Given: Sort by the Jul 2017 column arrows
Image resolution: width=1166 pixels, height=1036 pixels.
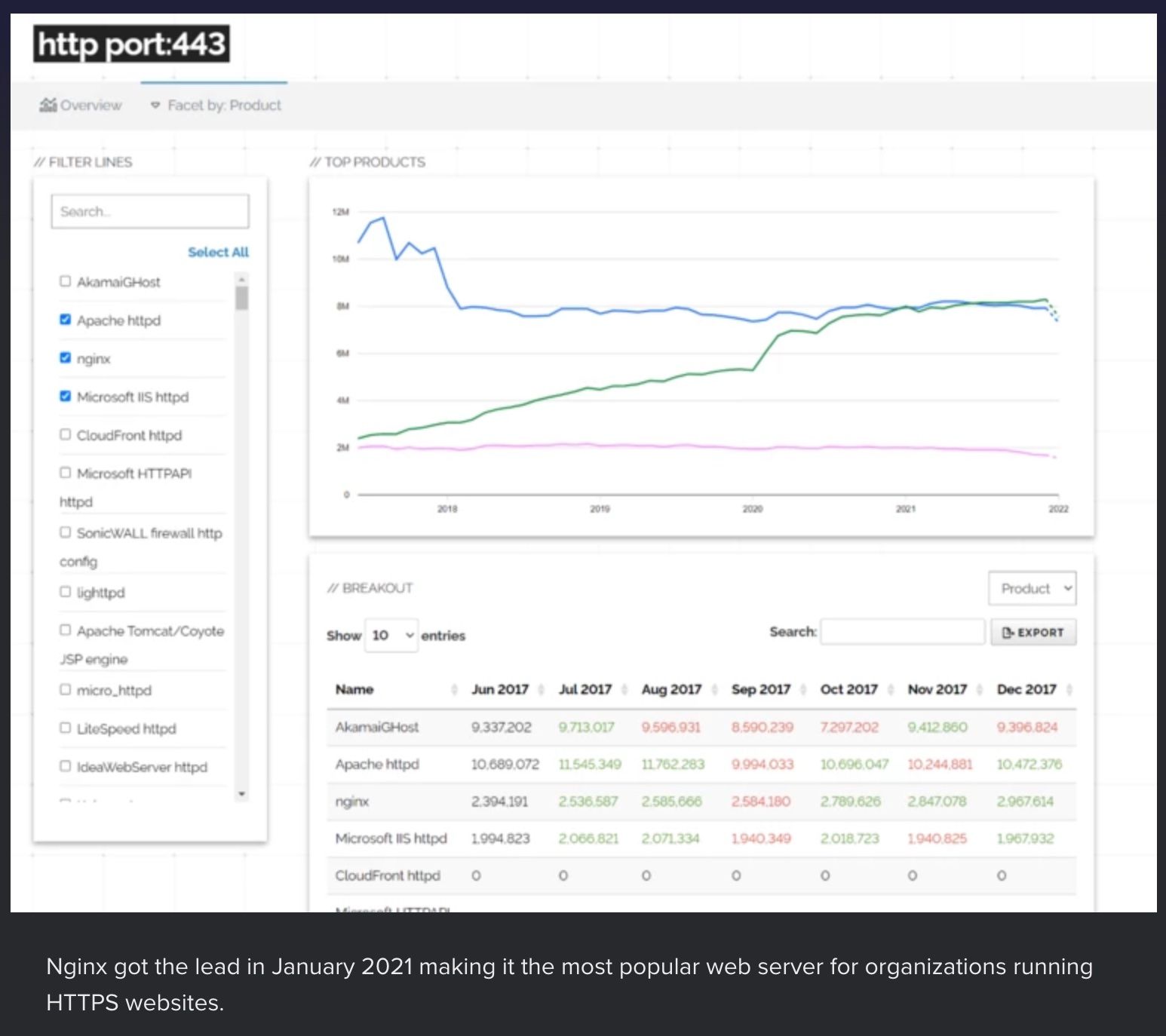Looking at the screenshot, I should click(x=624, y=690).
